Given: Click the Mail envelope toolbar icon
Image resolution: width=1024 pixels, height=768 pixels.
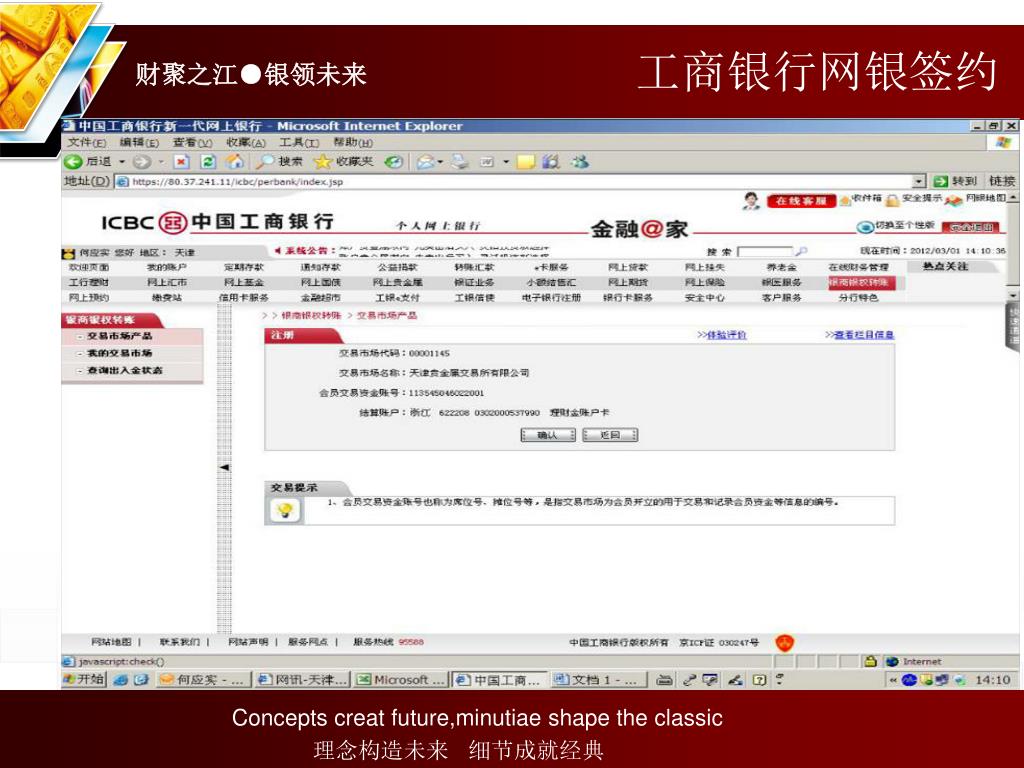Looking at the screenshot, I should point(425,161).
